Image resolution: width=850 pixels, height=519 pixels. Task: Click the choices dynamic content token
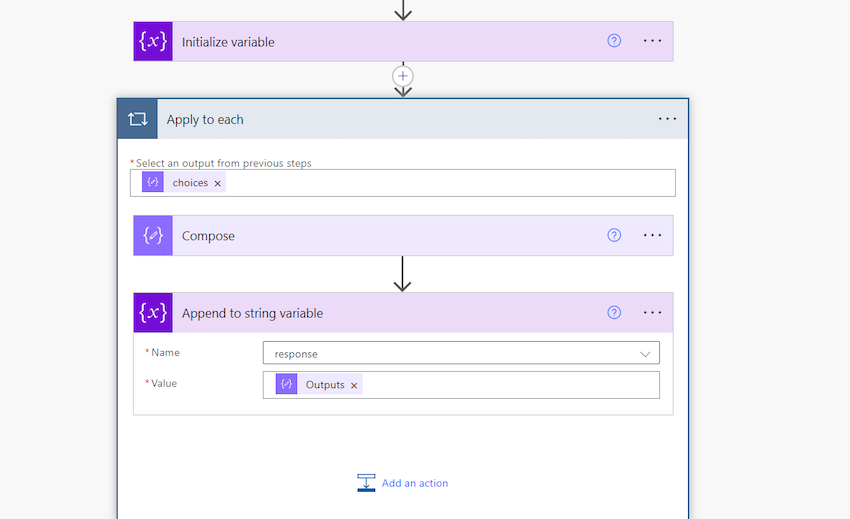(189, 183)
